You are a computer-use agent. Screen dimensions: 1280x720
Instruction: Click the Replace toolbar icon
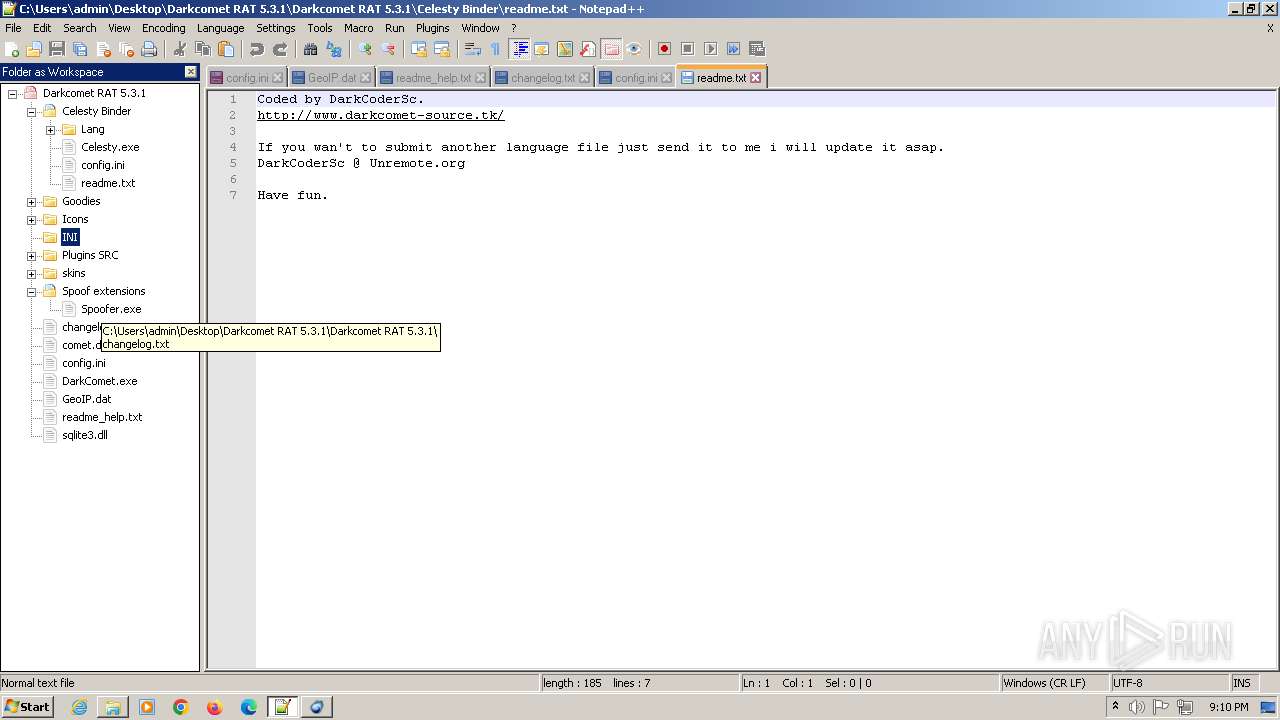(x=334, y=49)
